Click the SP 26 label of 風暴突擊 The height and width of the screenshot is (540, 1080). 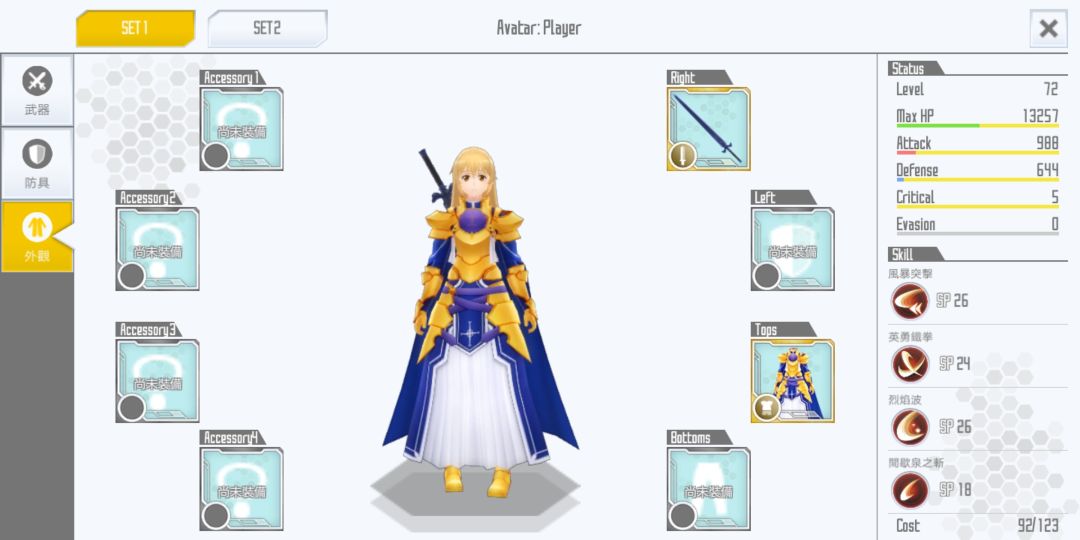coord(952,301)
